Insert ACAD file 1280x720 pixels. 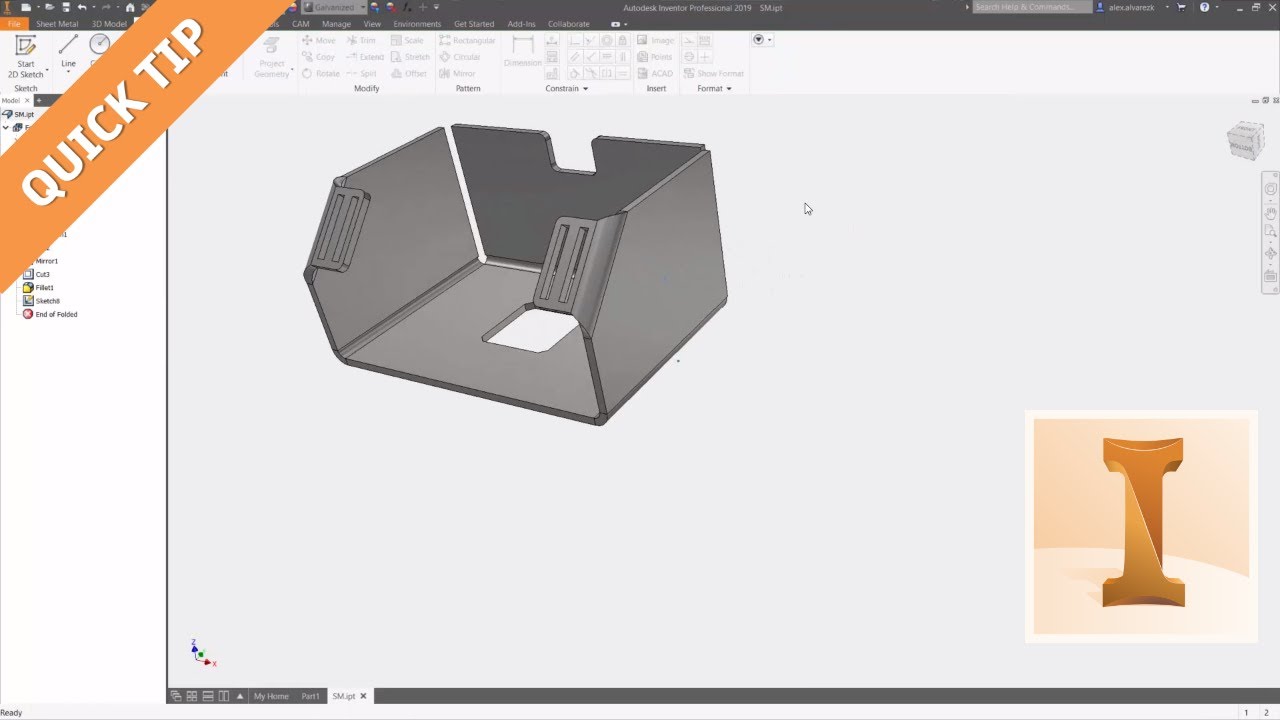[x=655, y=74]
